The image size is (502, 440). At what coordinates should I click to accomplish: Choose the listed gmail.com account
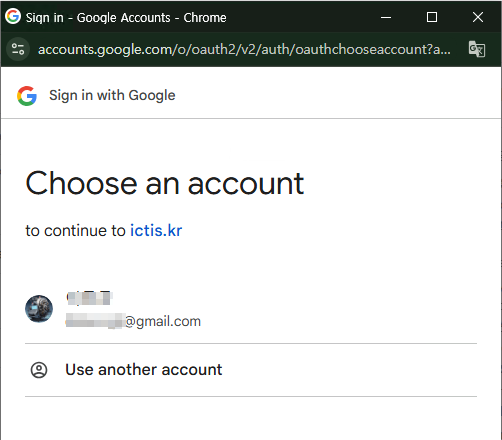pyautogui.click(x=251, y=309)
